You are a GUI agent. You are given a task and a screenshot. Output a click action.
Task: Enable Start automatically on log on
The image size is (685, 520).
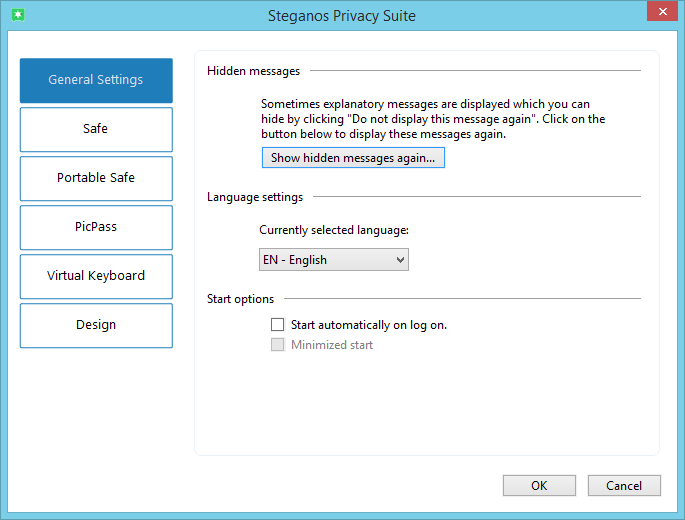[278, 325]
